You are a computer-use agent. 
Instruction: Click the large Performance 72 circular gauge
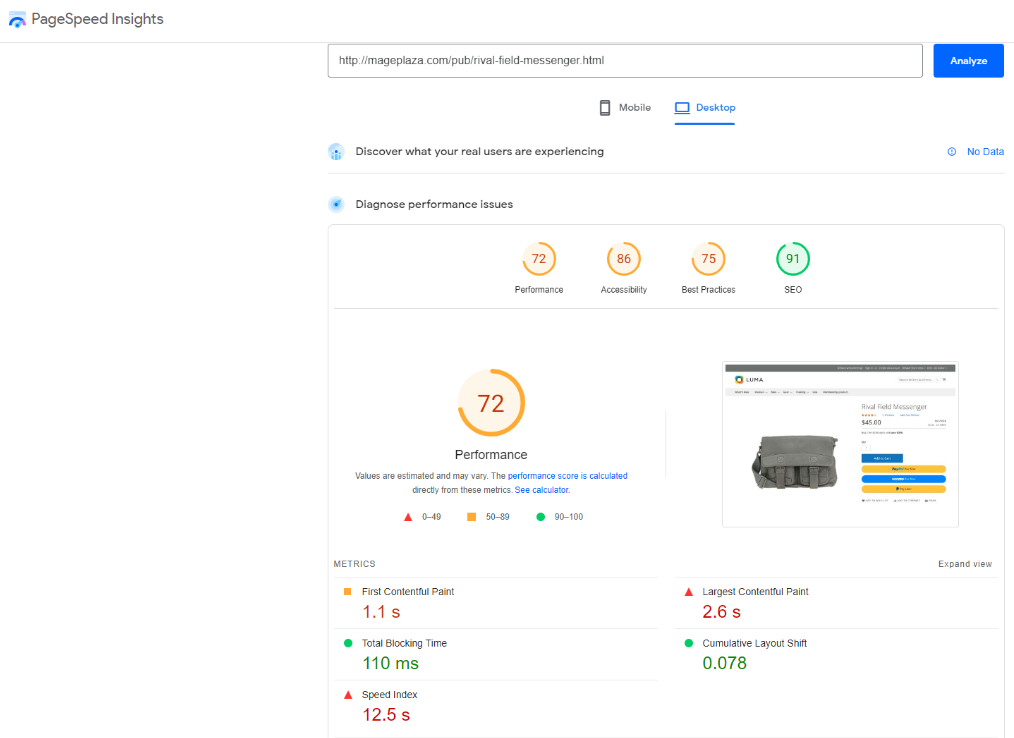tap(491, 403)
